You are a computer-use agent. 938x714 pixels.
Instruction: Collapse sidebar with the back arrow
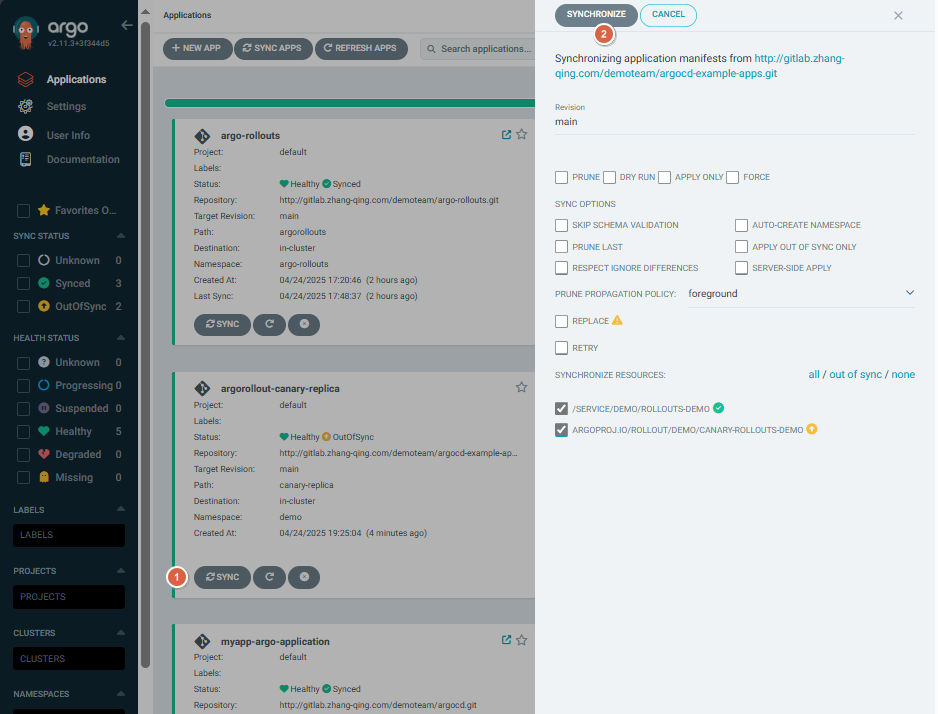click(x=127, y=25)
